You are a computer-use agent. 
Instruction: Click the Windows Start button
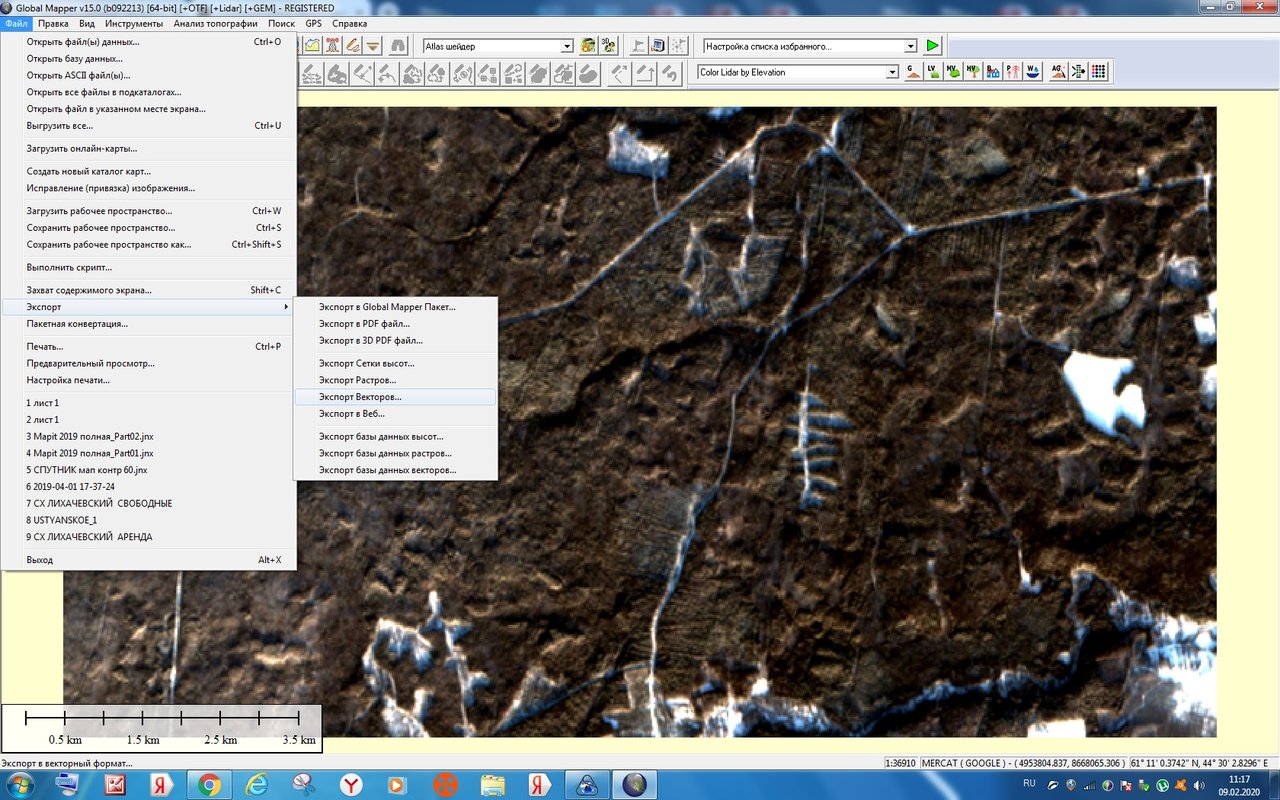tap(20, 785)
